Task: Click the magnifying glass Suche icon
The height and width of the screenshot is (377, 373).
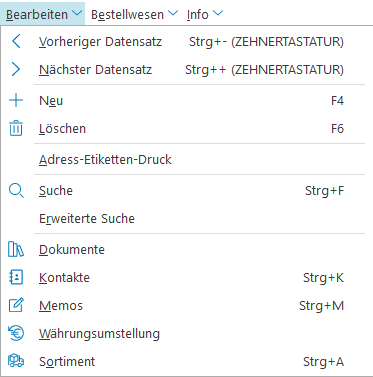Action: coord(16,191)
